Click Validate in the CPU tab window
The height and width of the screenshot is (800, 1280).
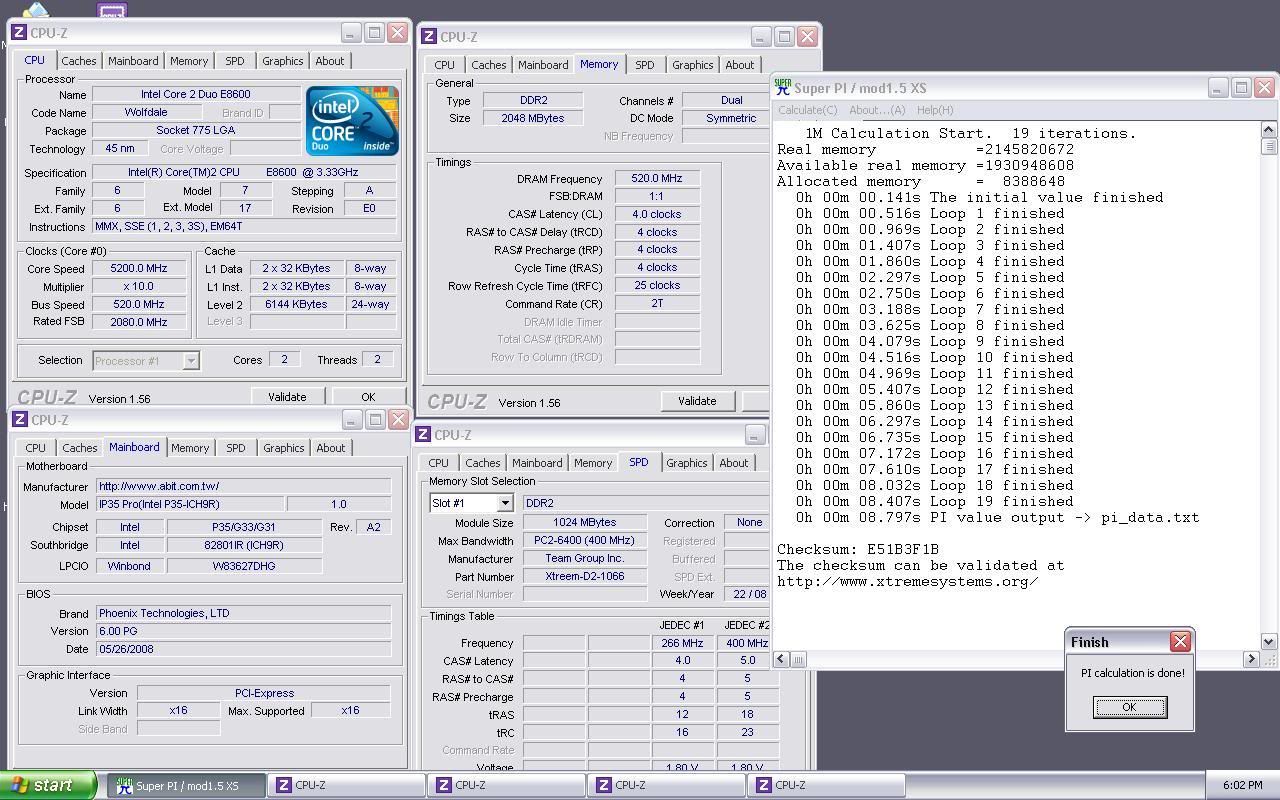coord(287,397)
